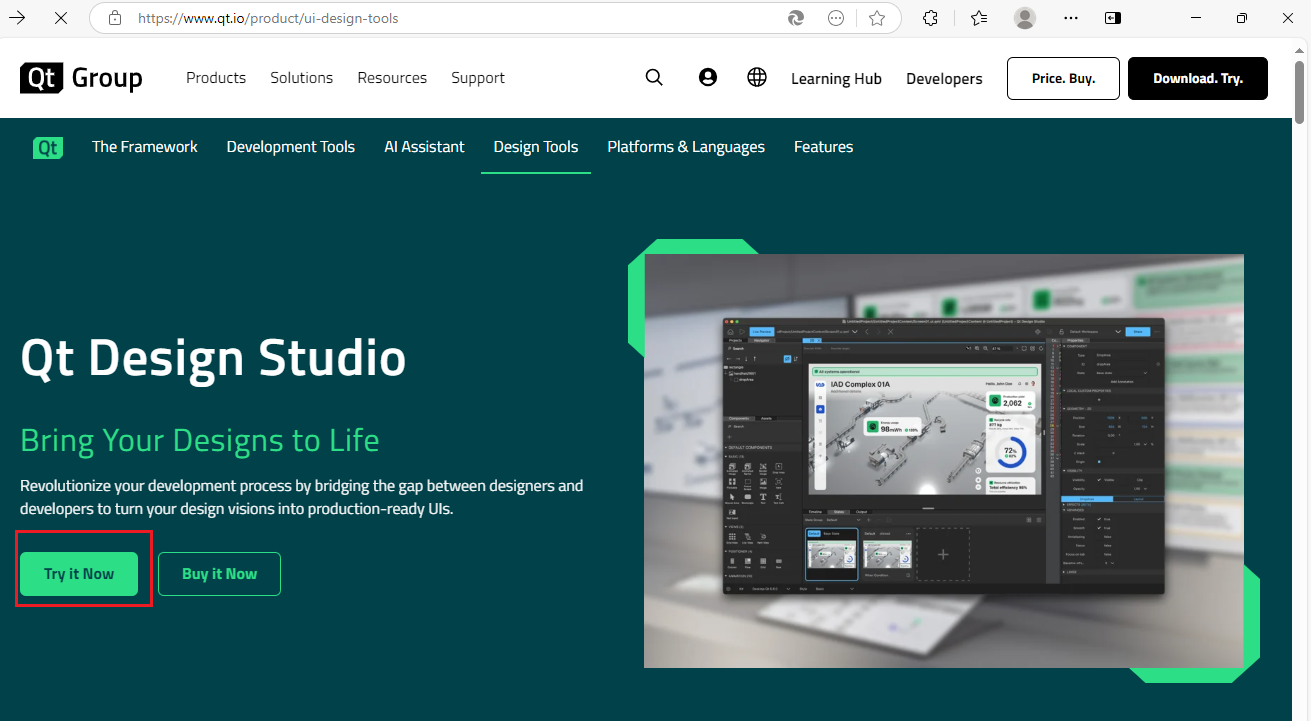Select the Design Tools tab

click(x=536, y=147)
